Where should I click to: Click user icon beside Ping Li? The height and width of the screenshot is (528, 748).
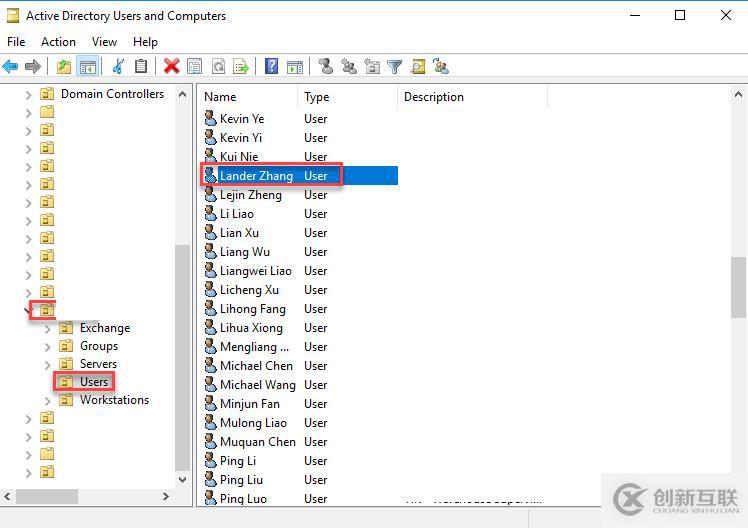210,461
